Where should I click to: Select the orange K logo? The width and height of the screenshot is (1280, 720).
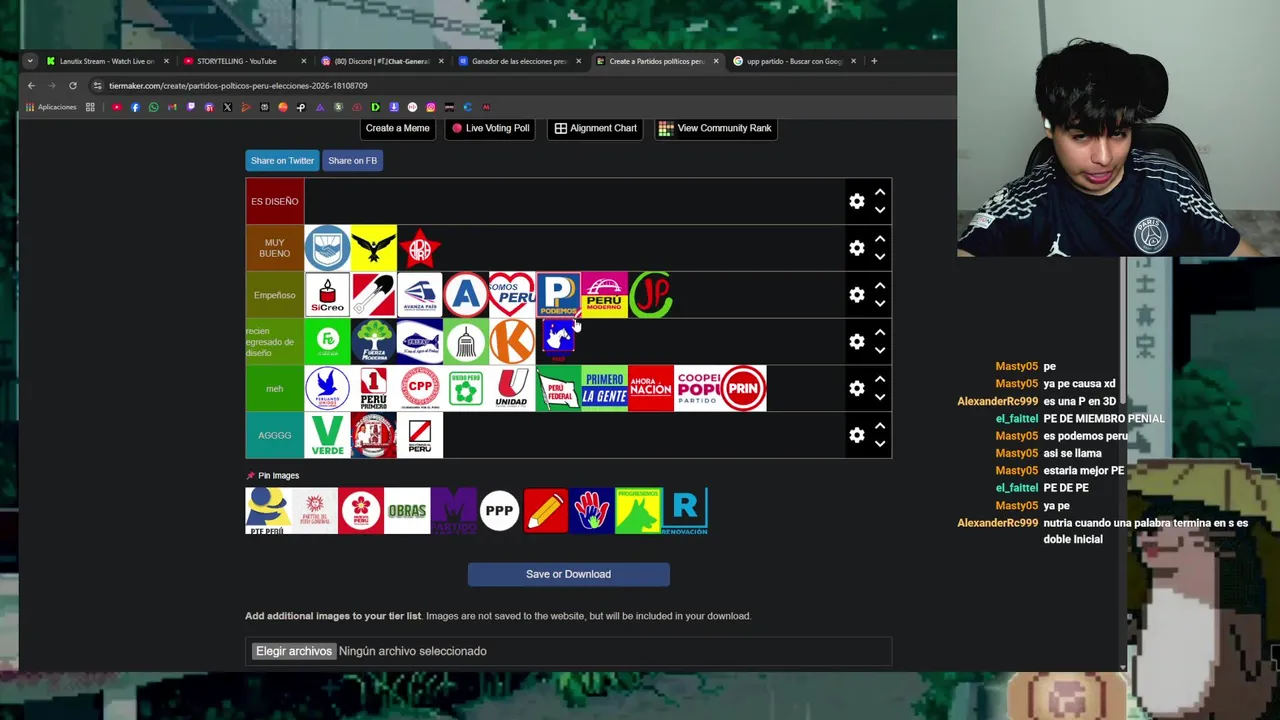click(512, 342)
